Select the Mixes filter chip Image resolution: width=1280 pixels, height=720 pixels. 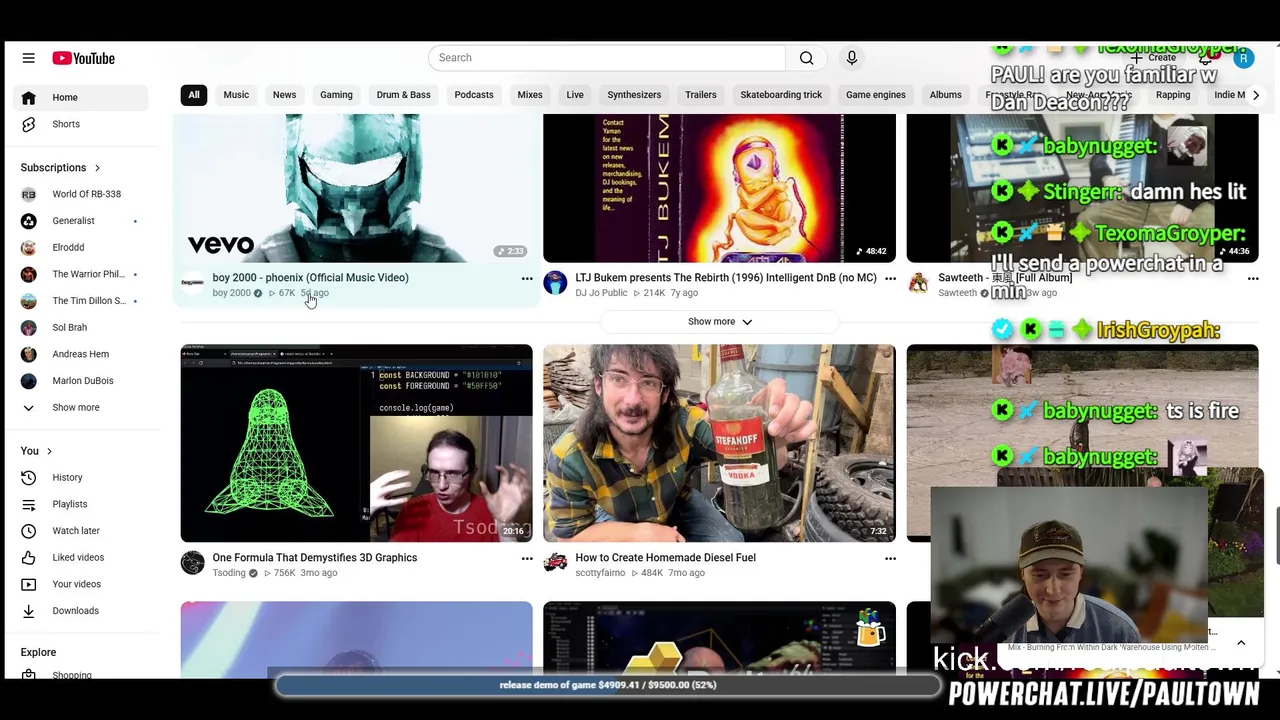pyautogui.click(x=530, y=95)
